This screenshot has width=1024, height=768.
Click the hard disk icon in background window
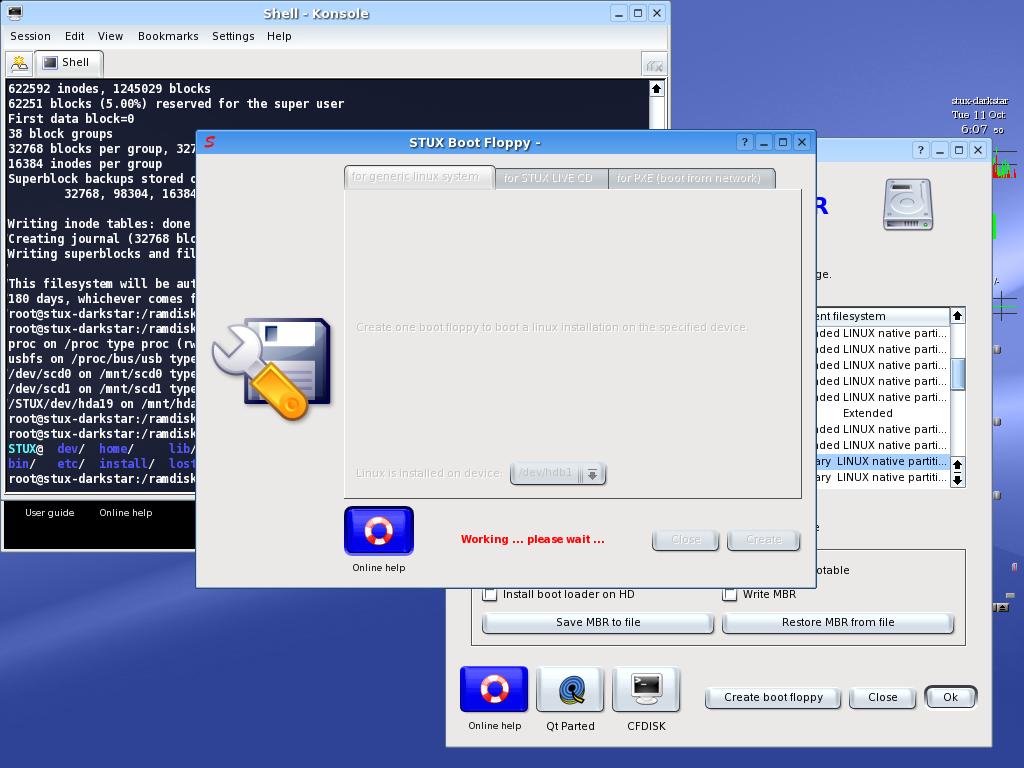tap(908, 204)
